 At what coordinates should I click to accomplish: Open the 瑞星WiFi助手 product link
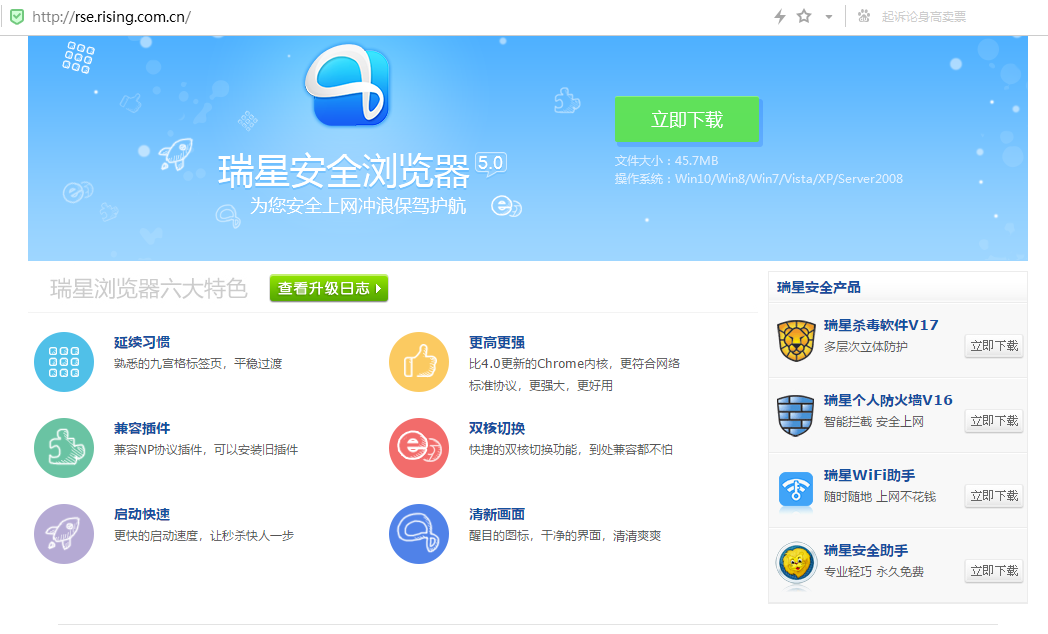pos(869,475)
